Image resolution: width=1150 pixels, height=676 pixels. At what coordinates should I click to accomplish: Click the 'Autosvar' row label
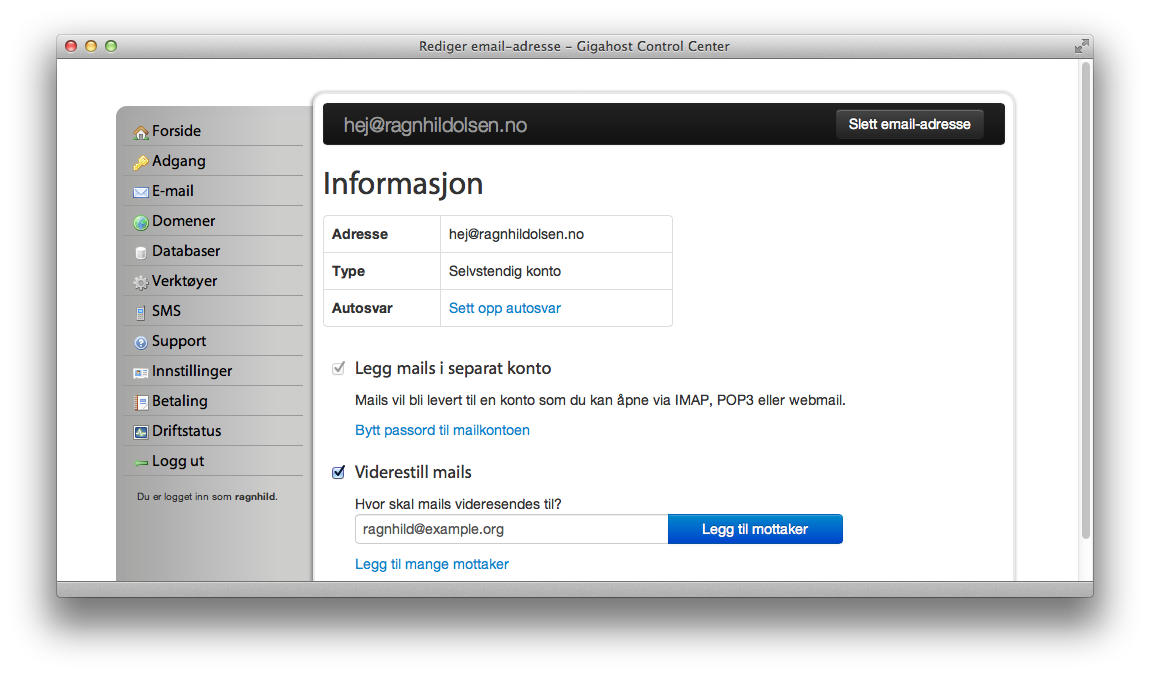click(x=362, y=308)
